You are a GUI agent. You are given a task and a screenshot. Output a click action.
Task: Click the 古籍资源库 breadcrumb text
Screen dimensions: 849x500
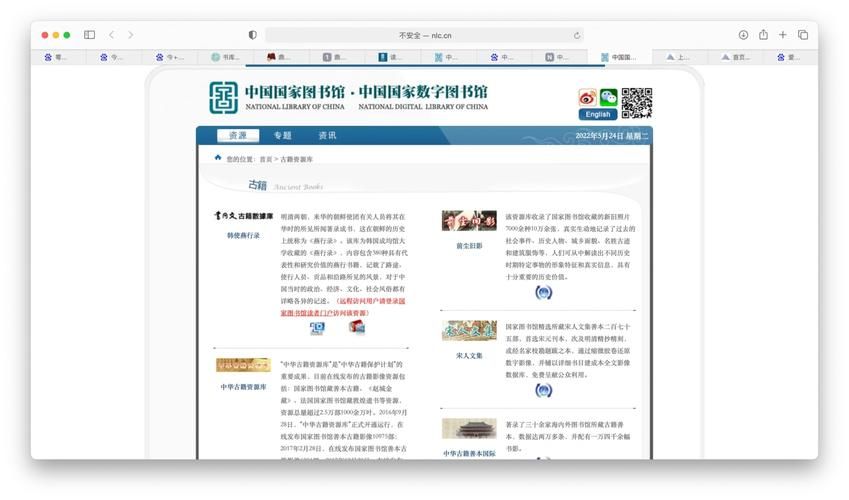(x=296, y=159)
